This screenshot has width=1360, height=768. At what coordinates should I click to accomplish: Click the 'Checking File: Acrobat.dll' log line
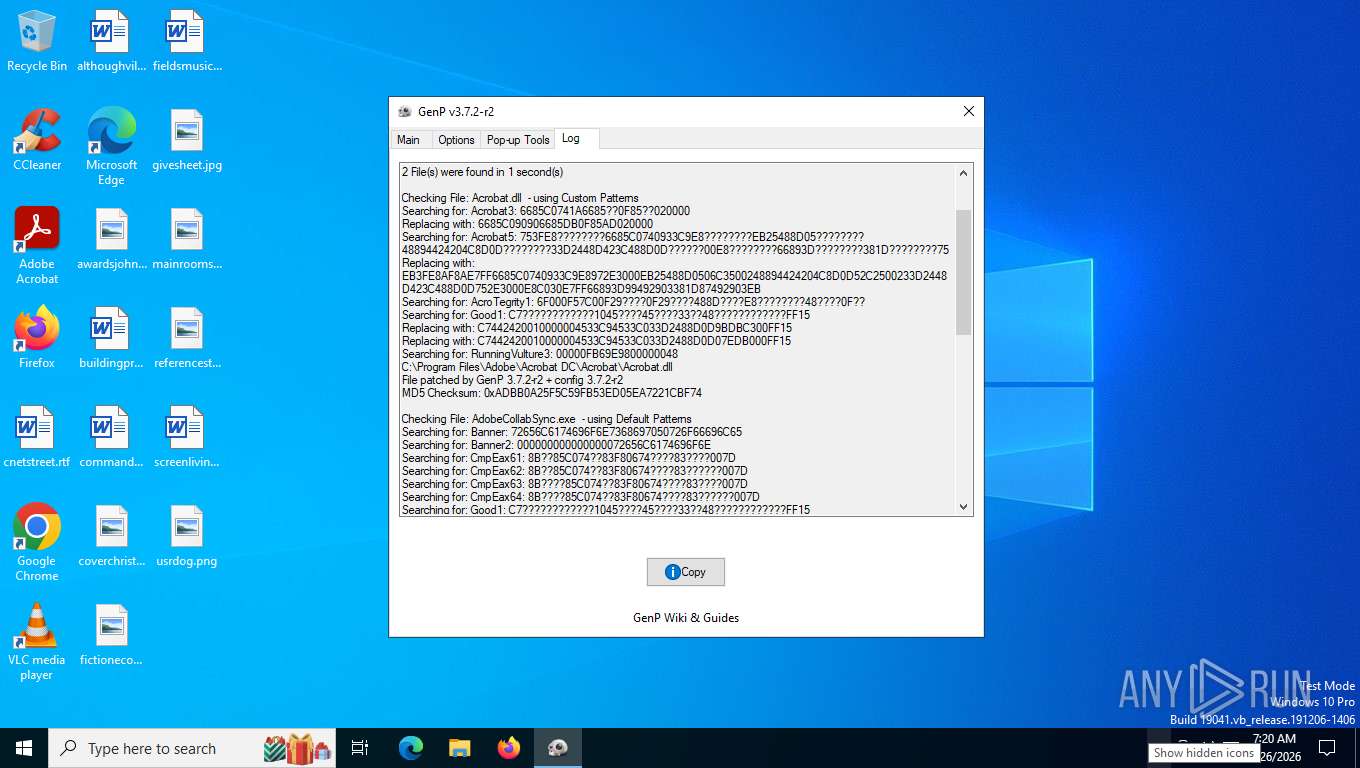coord(520,198)
